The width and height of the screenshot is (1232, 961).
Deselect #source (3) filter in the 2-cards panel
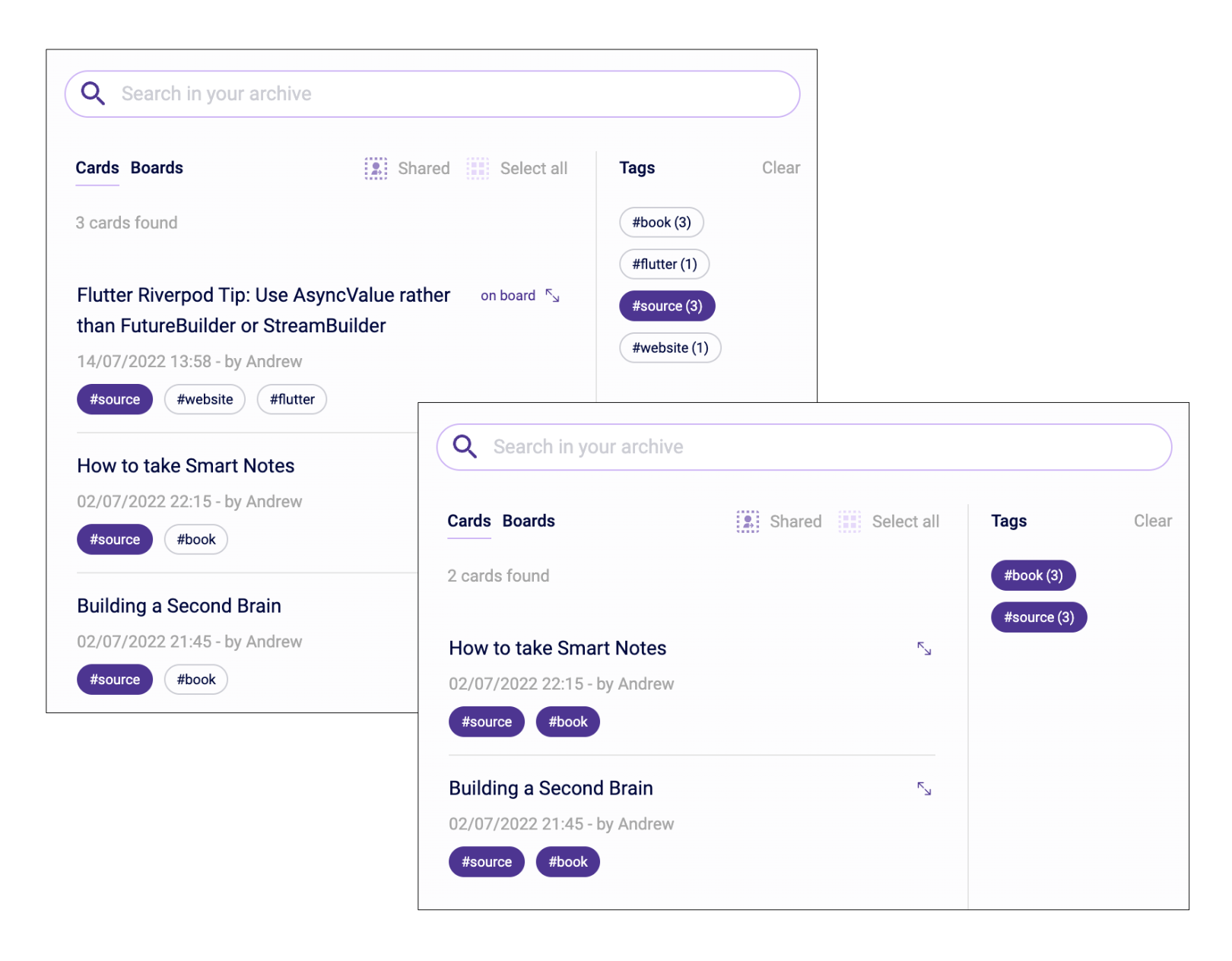tap(1038, 617)
